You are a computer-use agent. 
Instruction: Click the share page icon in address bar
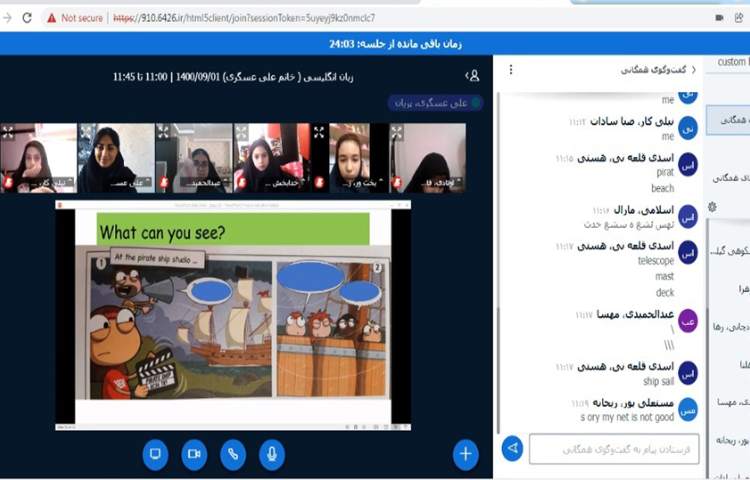pyautogui.click(x=739, y=18)
